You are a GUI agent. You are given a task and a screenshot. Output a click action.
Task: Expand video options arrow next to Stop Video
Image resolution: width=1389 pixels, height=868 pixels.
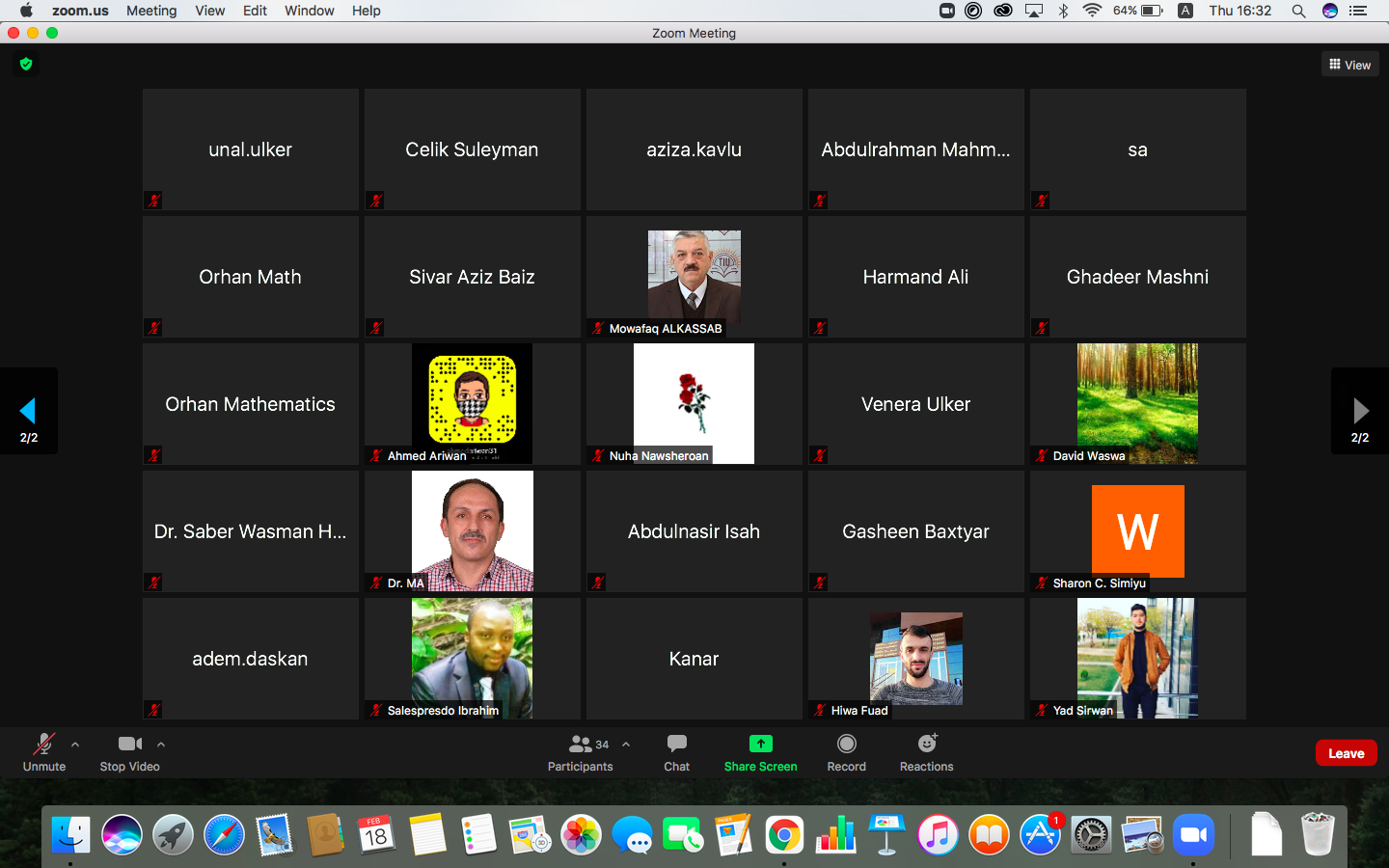pos(161,745)
